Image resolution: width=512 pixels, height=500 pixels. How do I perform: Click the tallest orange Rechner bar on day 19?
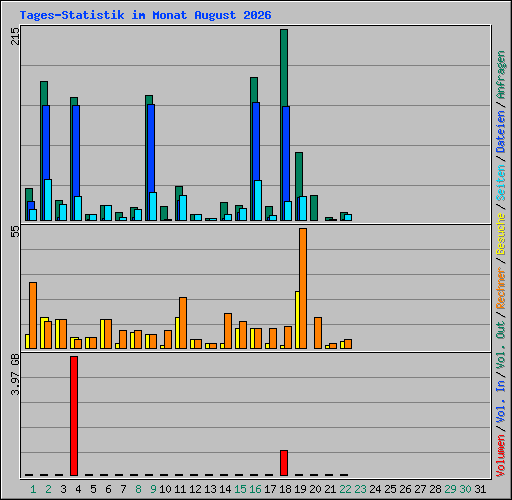(303, 289)
